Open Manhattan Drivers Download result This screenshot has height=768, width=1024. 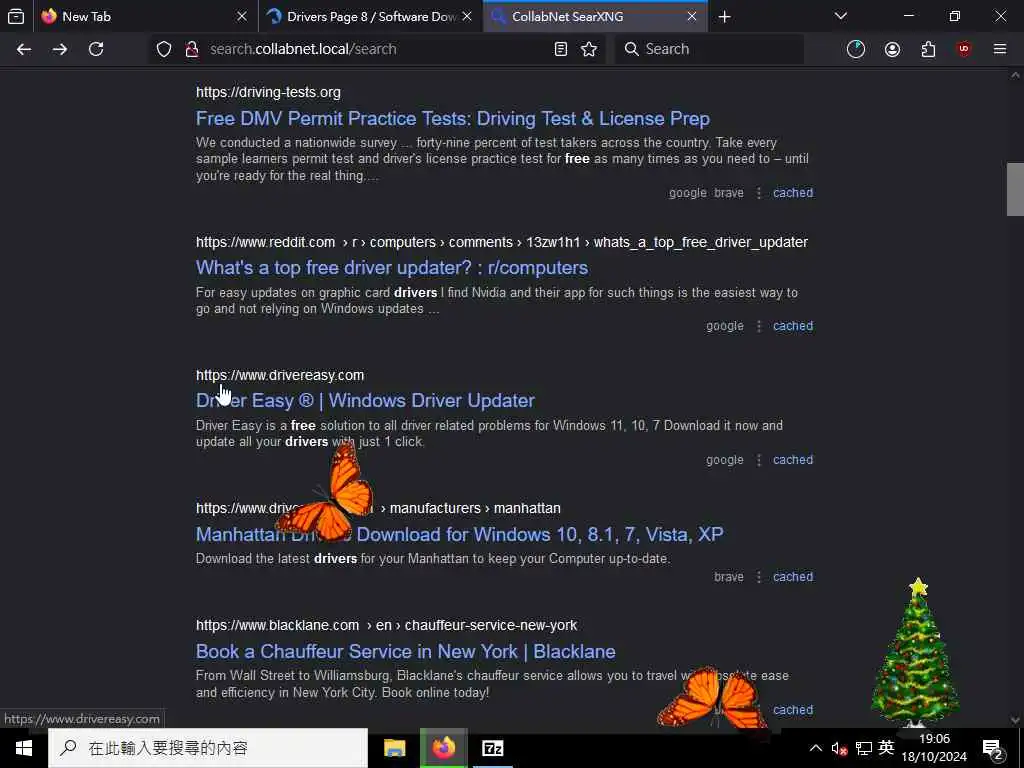tap(459, 534)
